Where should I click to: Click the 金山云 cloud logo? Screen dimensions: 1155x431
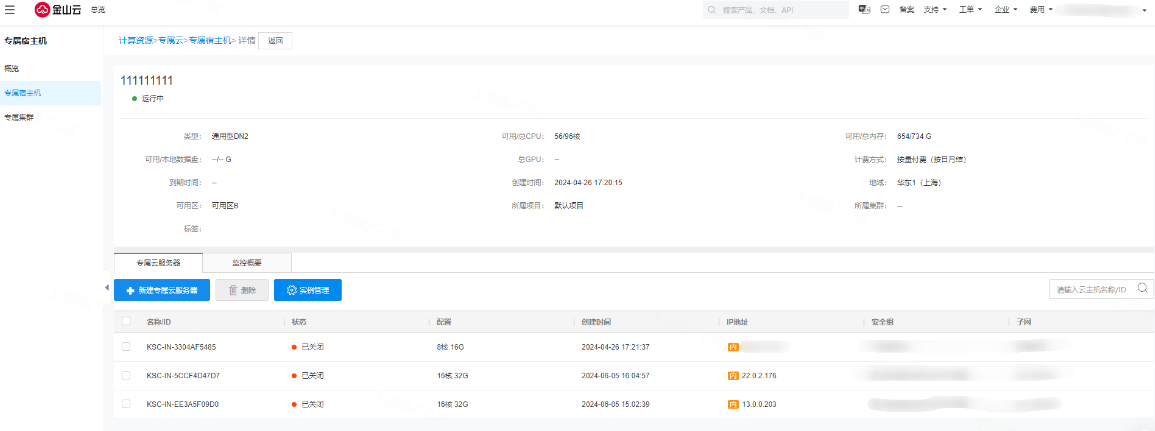tap(59, 10)
